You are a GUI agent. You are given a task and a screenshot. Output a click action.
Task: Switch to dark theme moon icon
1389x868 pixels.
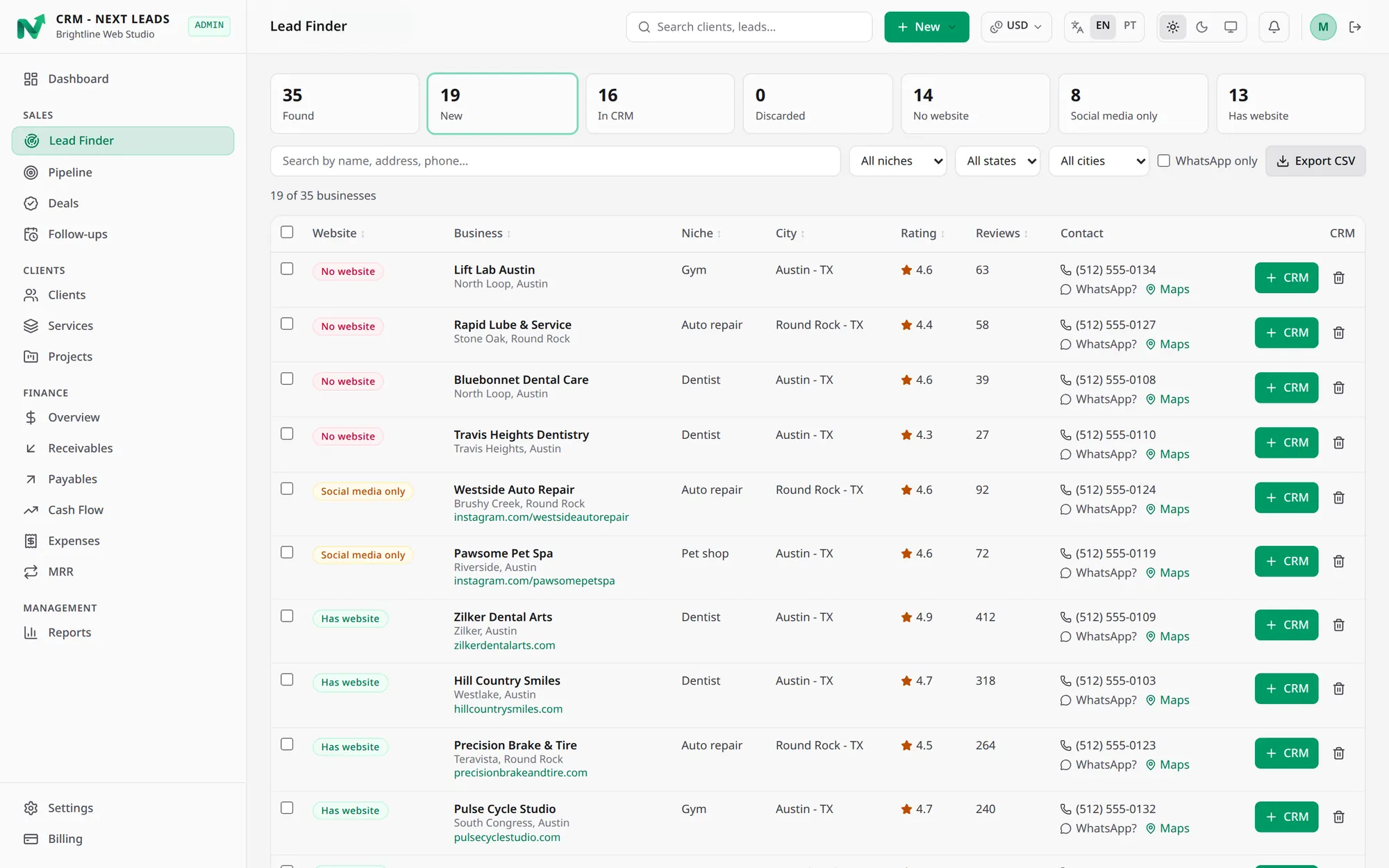1201,26
